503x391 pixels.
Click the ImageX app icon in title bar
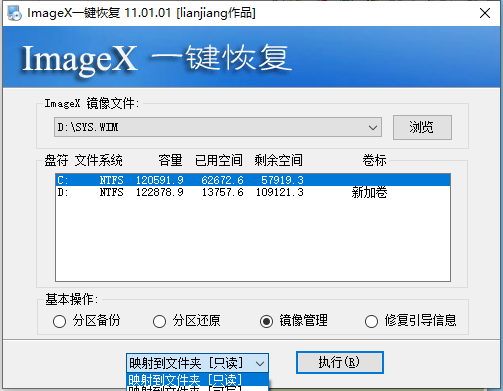tap(14, 13)
